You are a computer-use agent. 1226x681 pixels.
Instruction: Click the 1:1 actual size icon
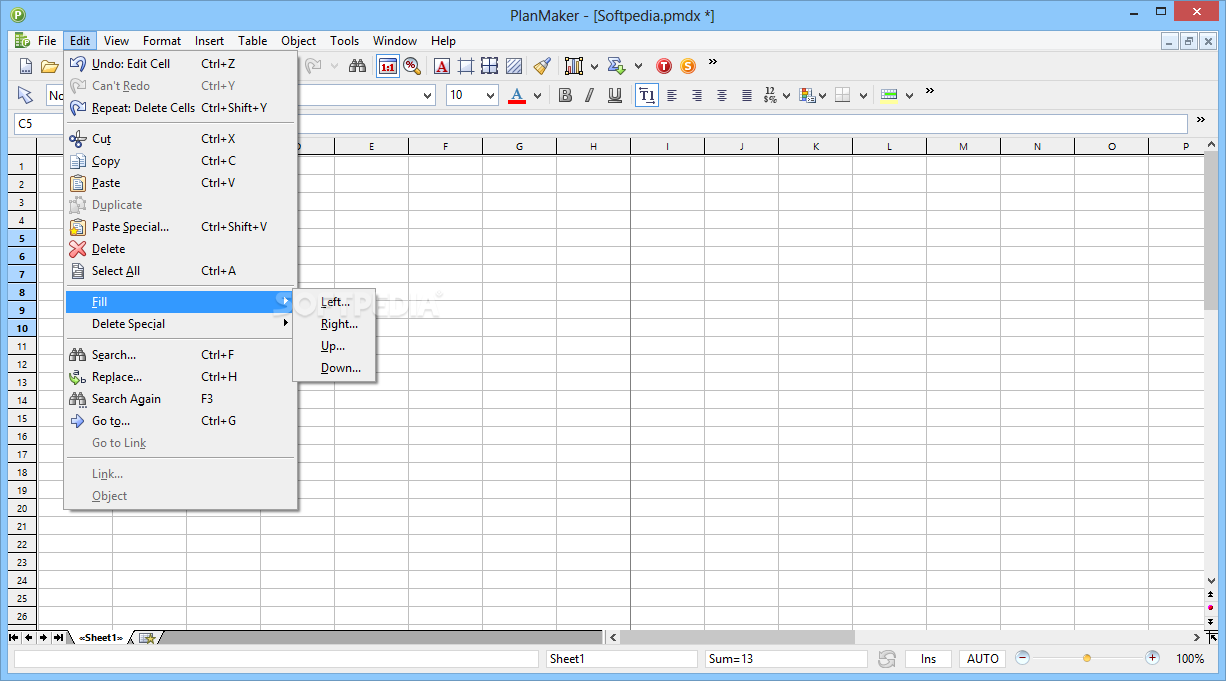click(x=387, y=66)
